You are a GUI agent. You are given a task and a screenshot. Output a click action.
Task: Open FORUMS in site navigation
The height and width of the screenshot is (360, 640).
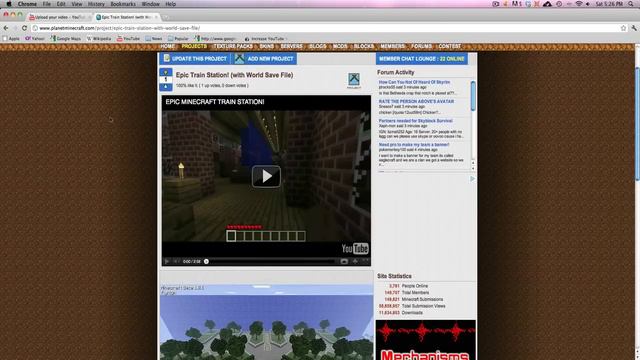[422, 47]
